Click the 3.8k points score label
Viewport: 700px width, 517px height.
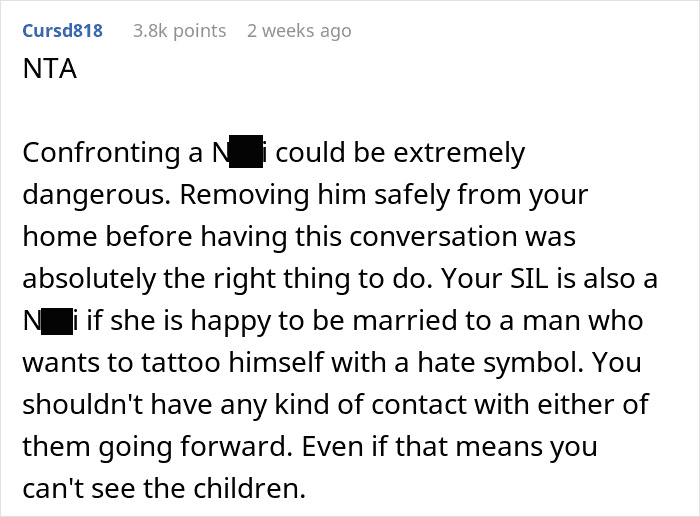click(x=179, y=31)
